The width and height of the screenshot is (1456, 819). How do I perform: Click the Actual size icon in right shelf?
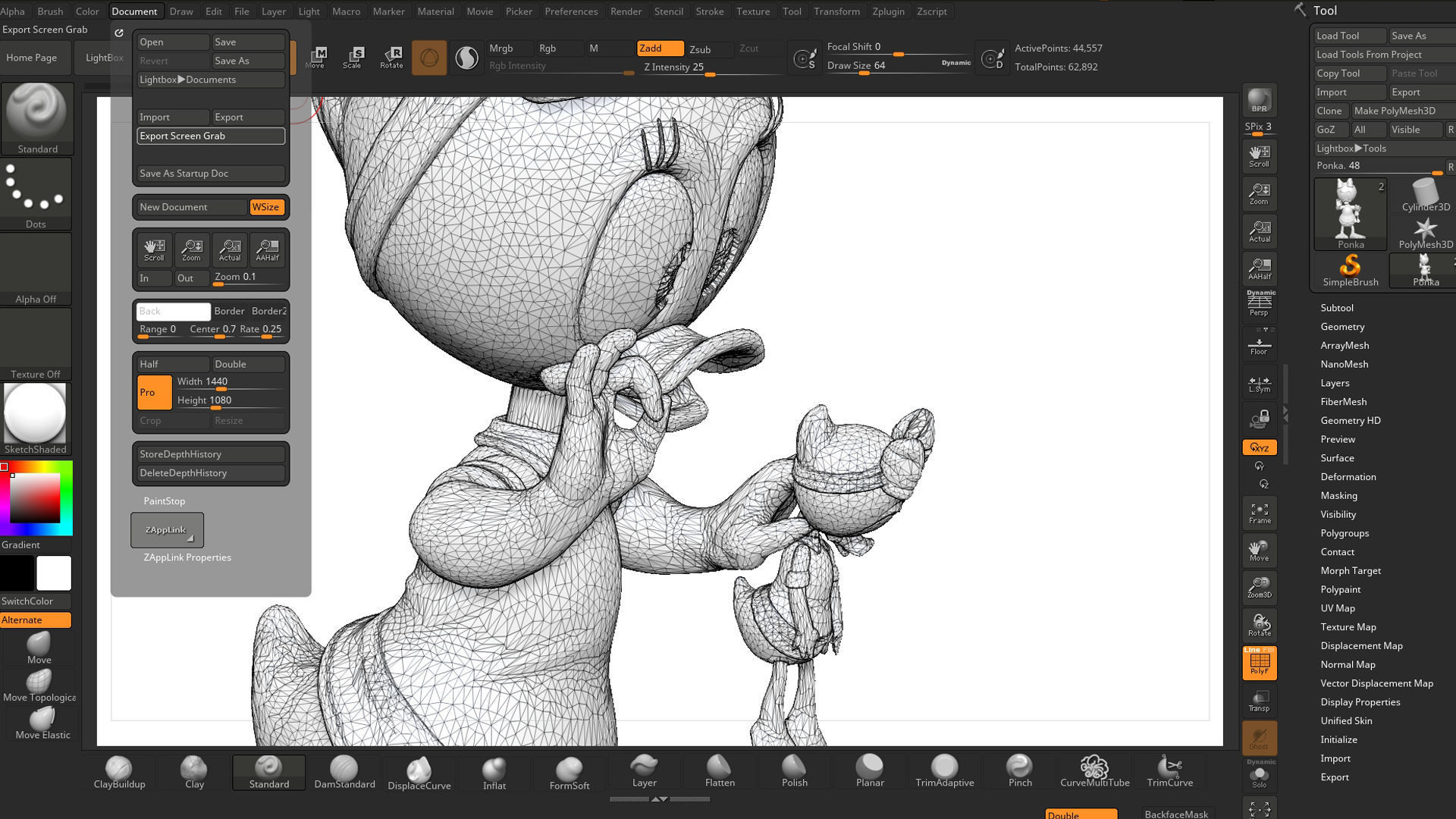1259,231
